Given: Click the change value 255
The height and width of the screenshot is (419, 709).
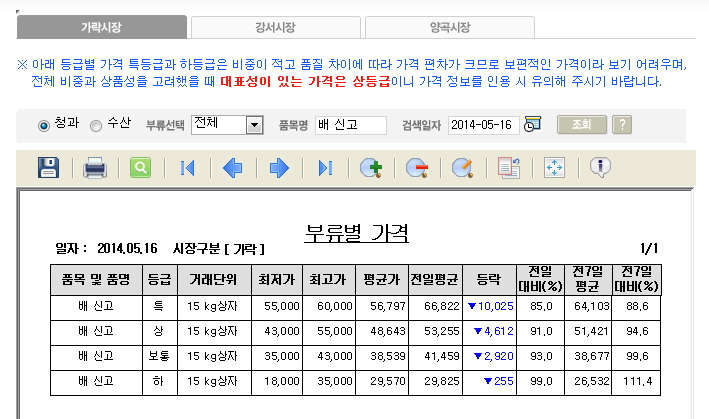Looking at the screenshot, I should click(x=503, y=381).
